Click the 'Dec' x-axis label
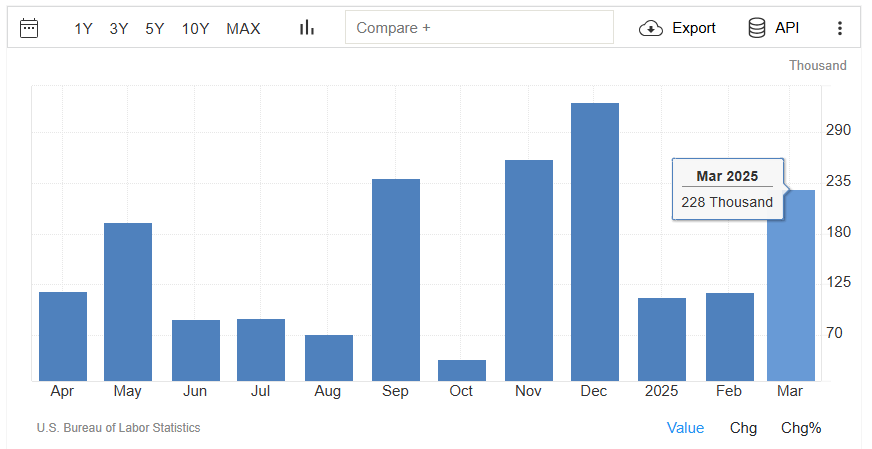This screenshot has width=872, height=449. 594,391
